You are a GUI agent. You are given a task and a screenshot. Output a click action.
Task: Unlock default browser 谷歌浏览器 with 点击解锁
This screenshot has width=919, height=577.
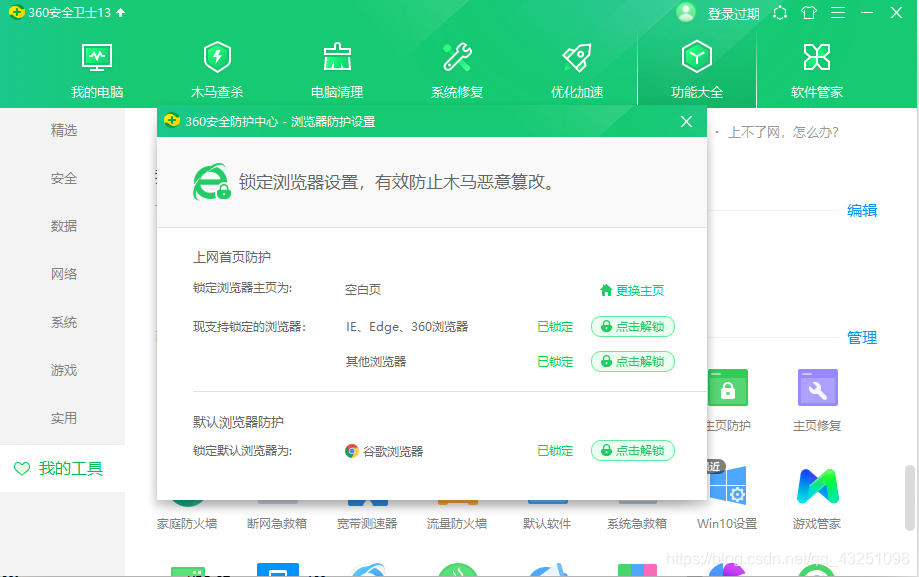(633, 450)
